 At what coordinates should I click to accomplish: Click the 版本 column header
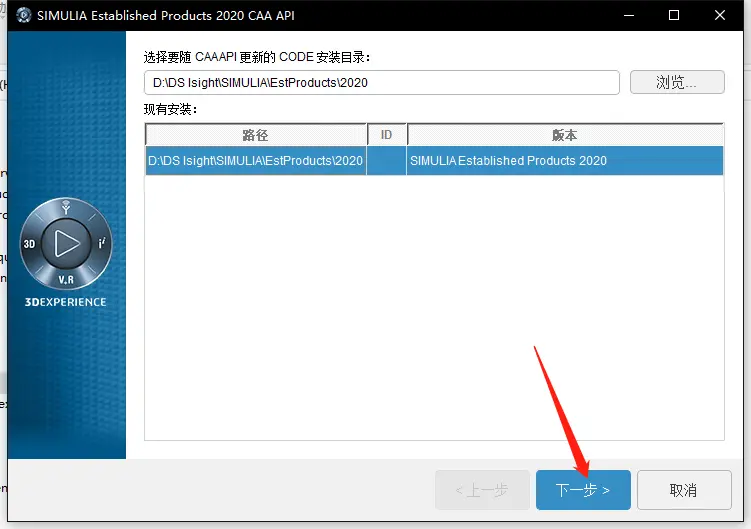(565, 135)
